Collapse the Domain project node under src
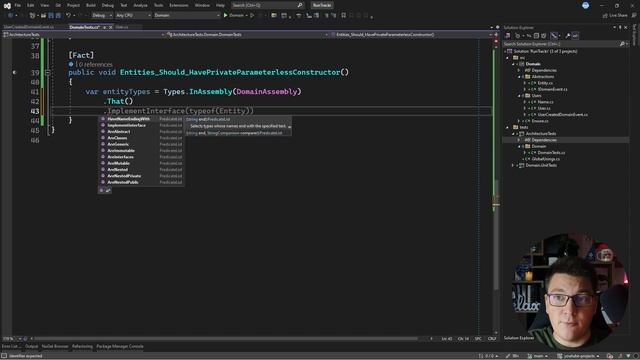The height and width of the screenshot is (360, 640). pos(514,64)
